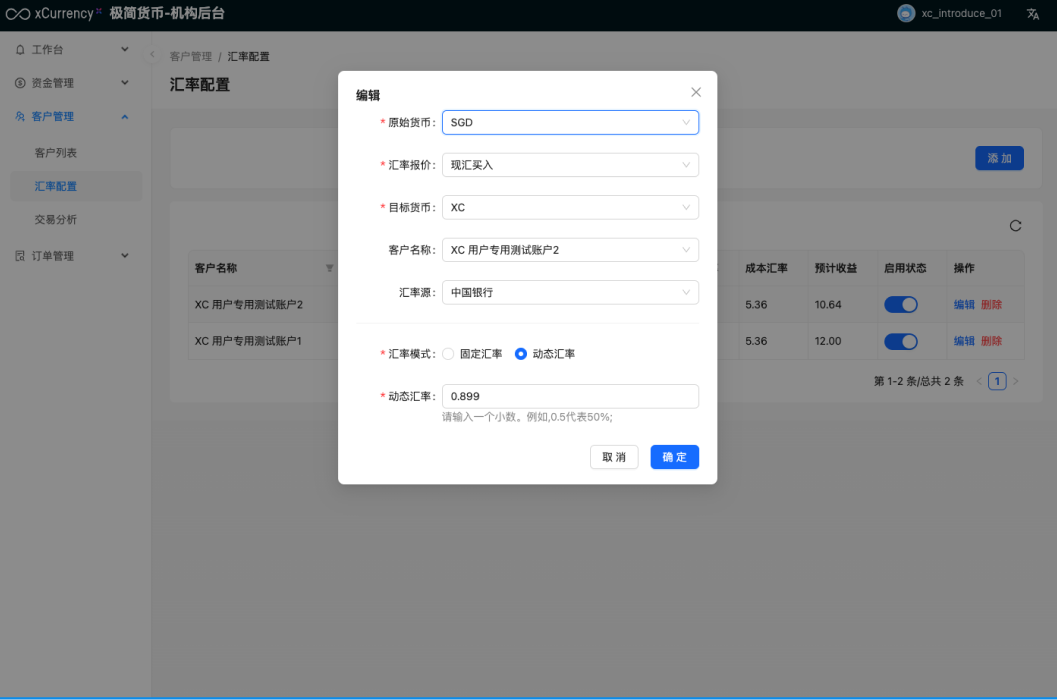
Task: Open 客户列表 in the sidebar
Action: click(x=56, y=153)
